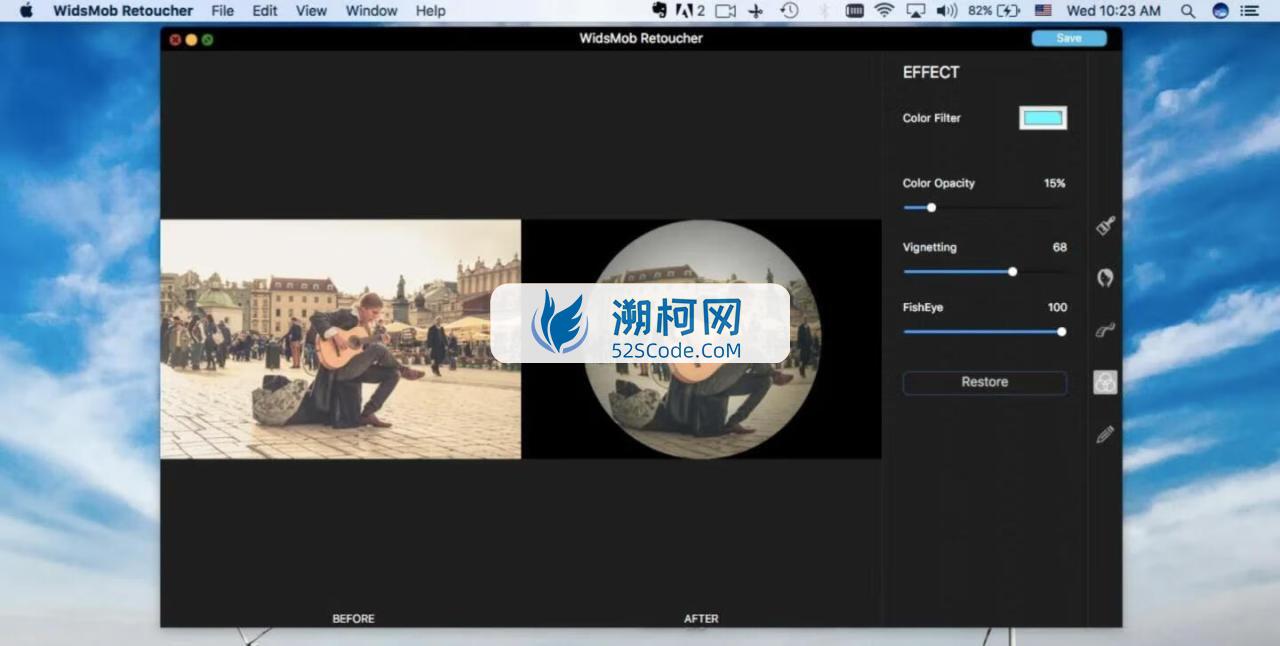Click the Vignetting slider handle

tap(1012, 271)
